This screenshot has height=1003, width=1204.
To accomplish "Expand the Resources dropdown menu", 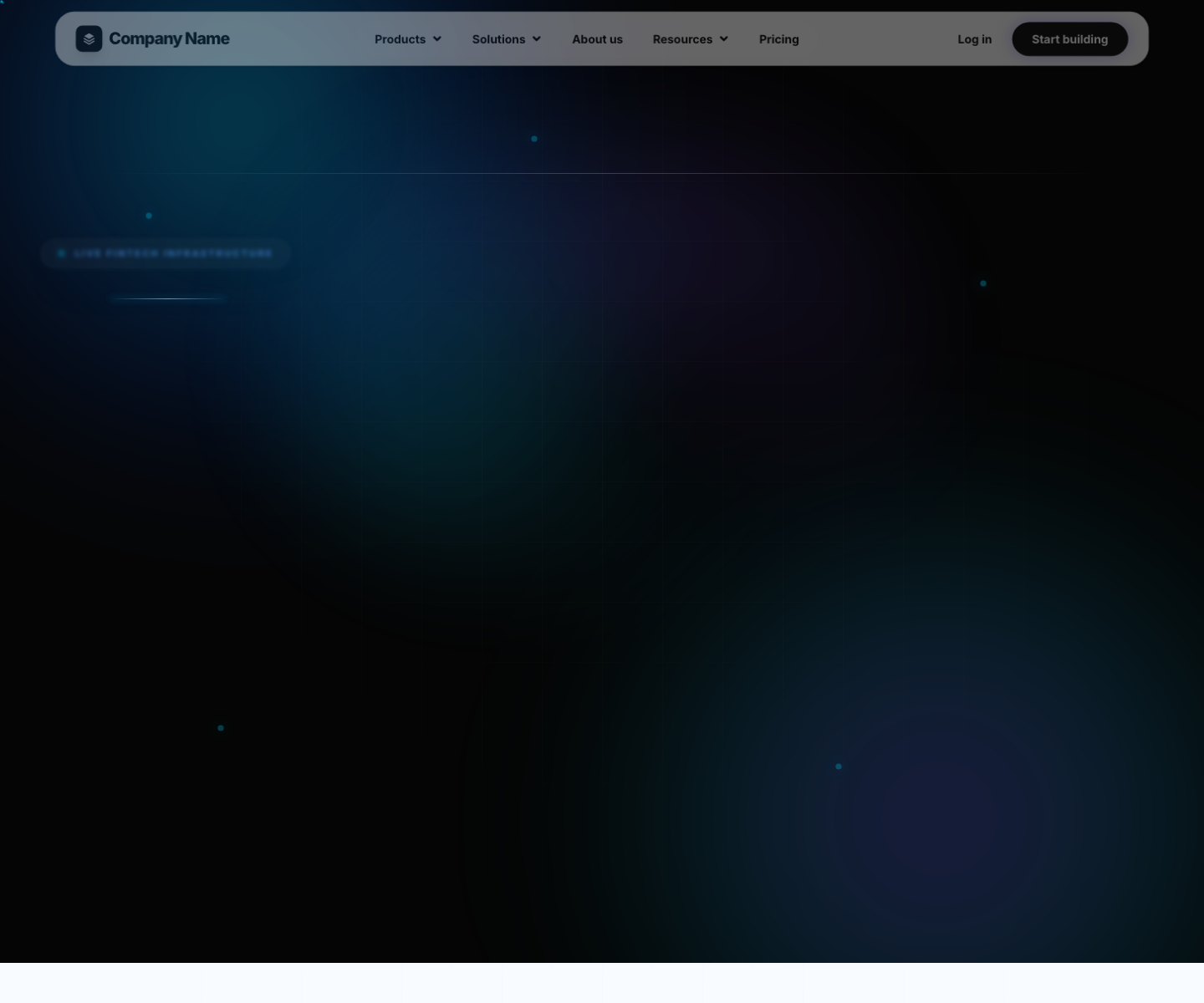I will click(691, 39).
